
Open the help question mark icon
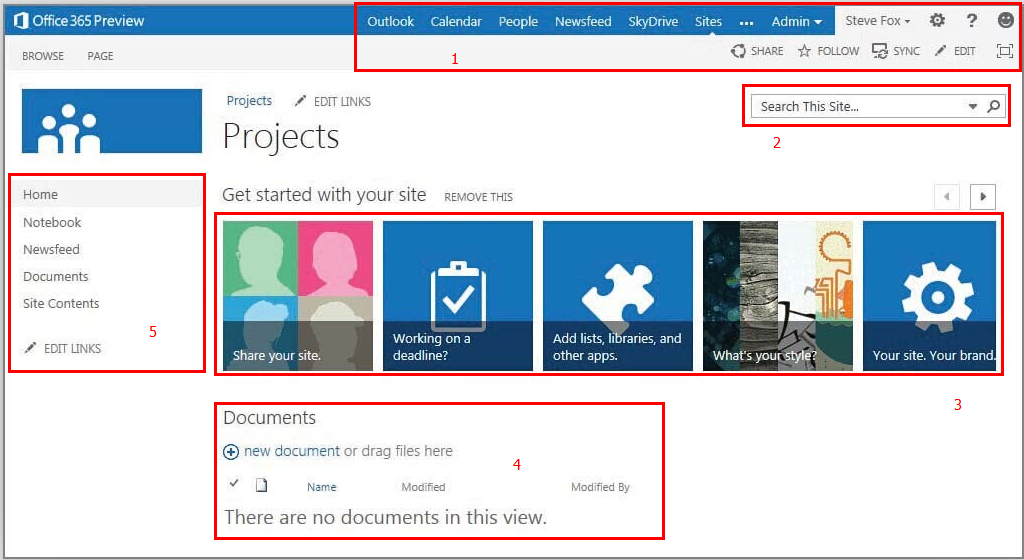(x=971, y=21)
